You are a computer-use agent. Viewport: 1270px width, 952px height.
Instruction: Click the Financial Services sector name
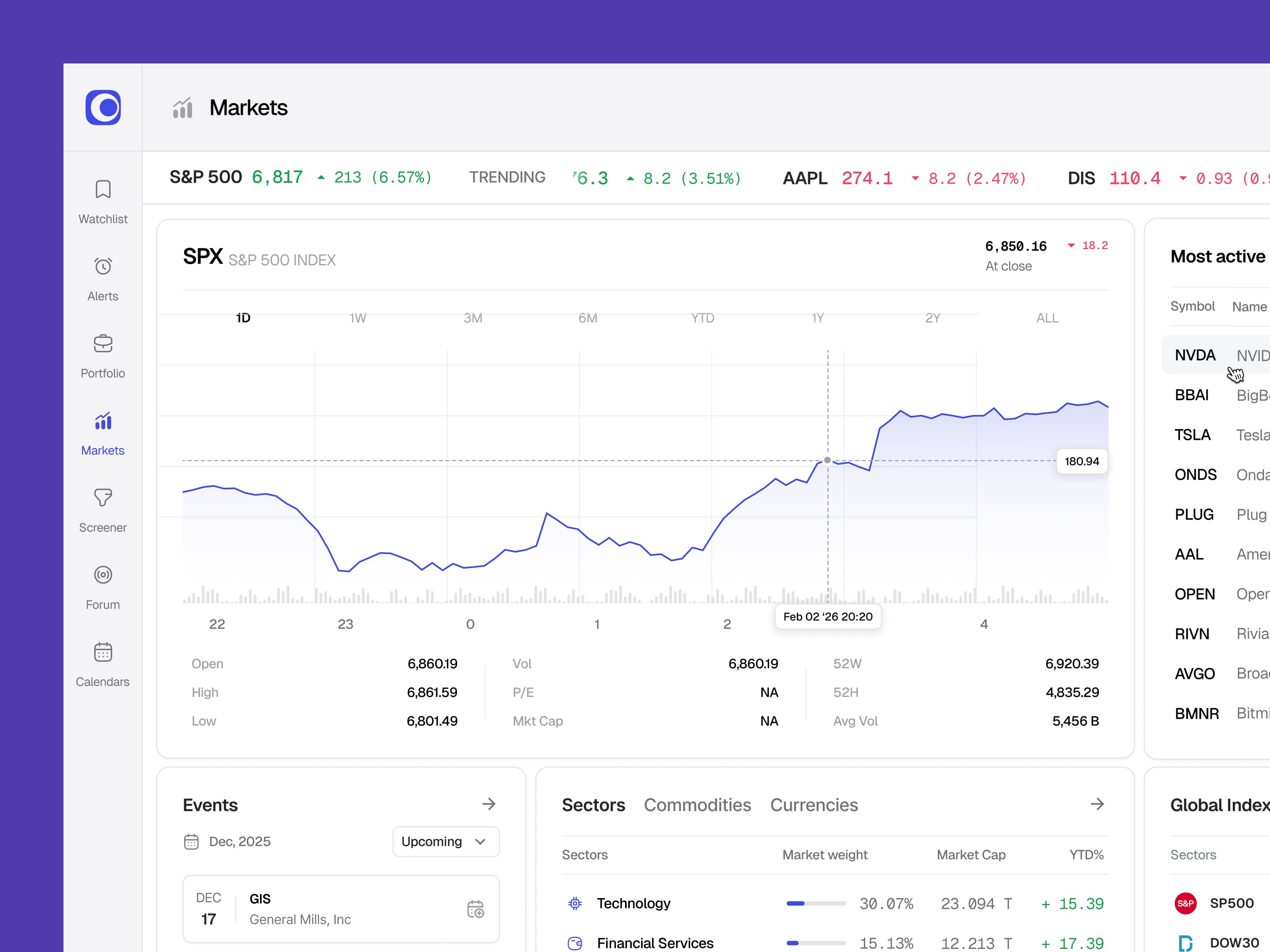click(x=655, y=943)
